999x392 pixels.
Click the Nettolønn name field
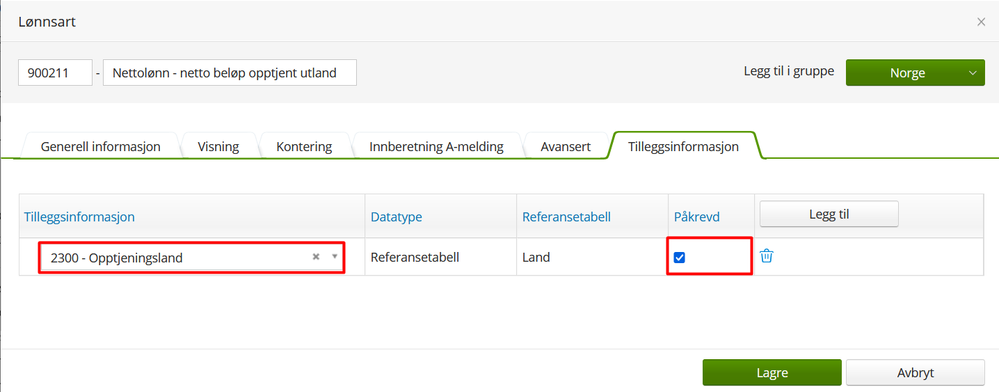click(229, 73)
